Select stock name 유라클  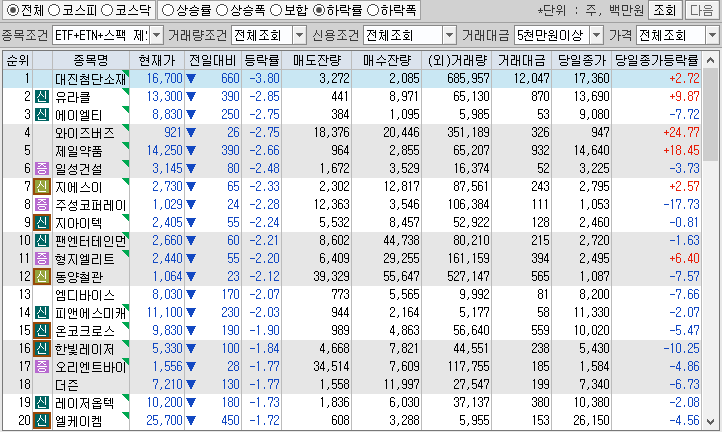point(73,97)
